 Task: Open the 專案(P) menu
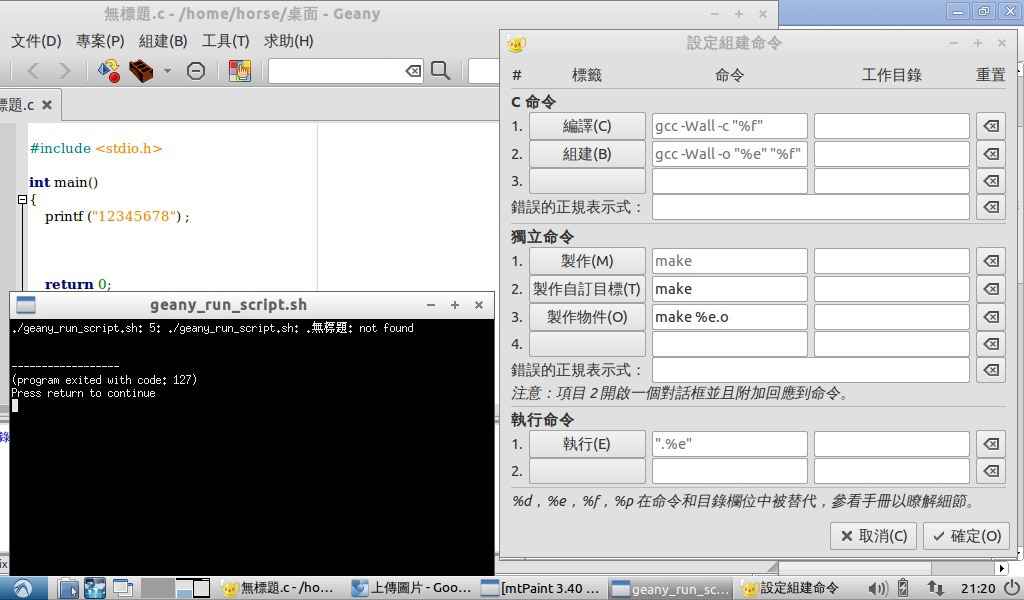(x=100, y=41)
